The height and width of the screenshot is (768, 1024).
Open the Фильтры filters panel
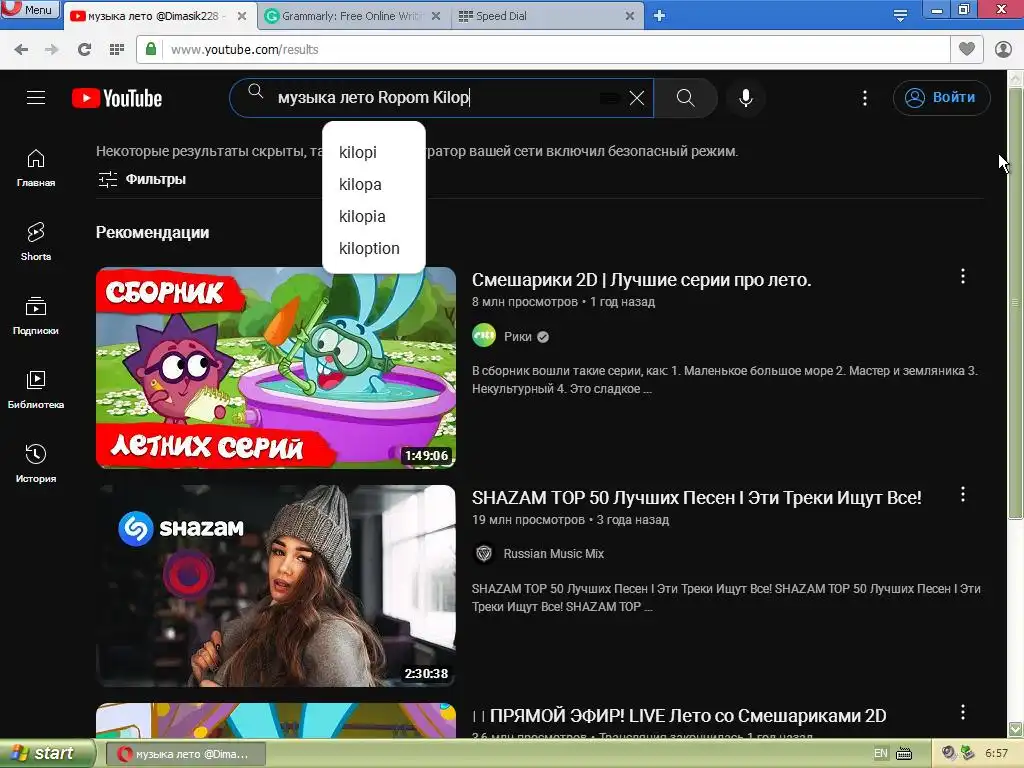click(142, 179)
